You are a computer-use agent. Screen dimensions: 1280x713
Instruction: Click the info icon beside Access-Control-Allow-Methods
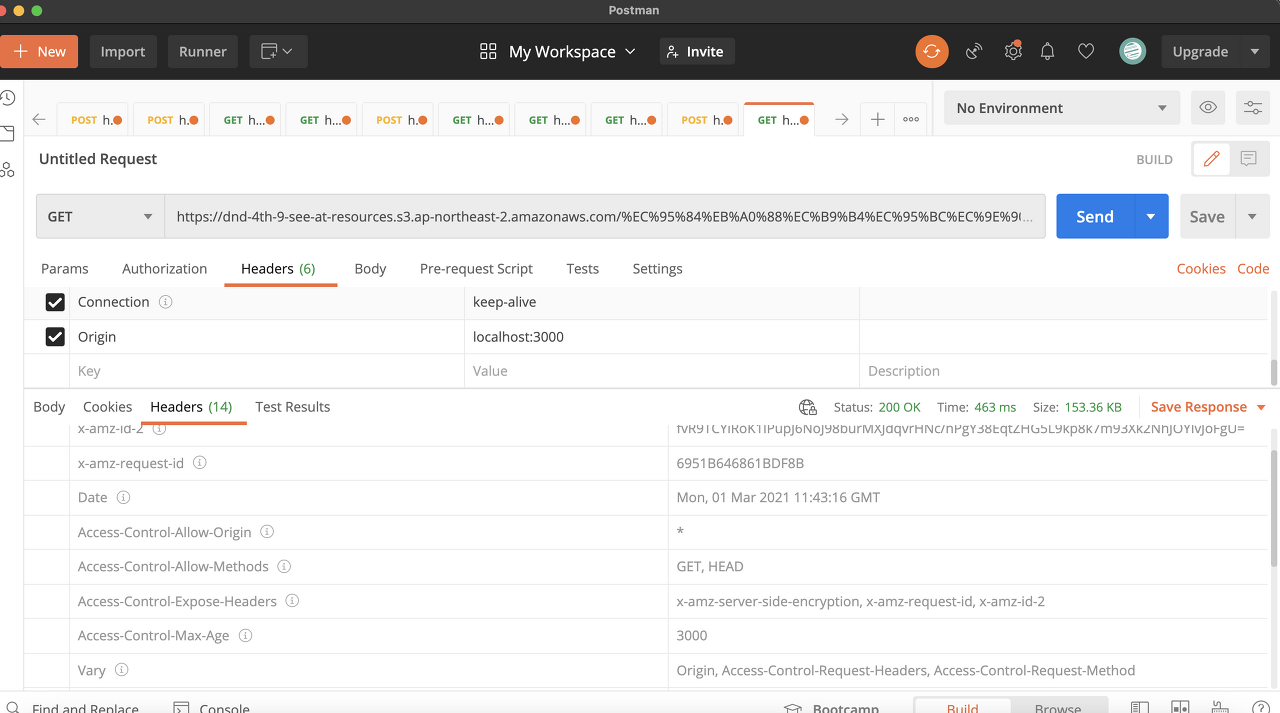284,566
